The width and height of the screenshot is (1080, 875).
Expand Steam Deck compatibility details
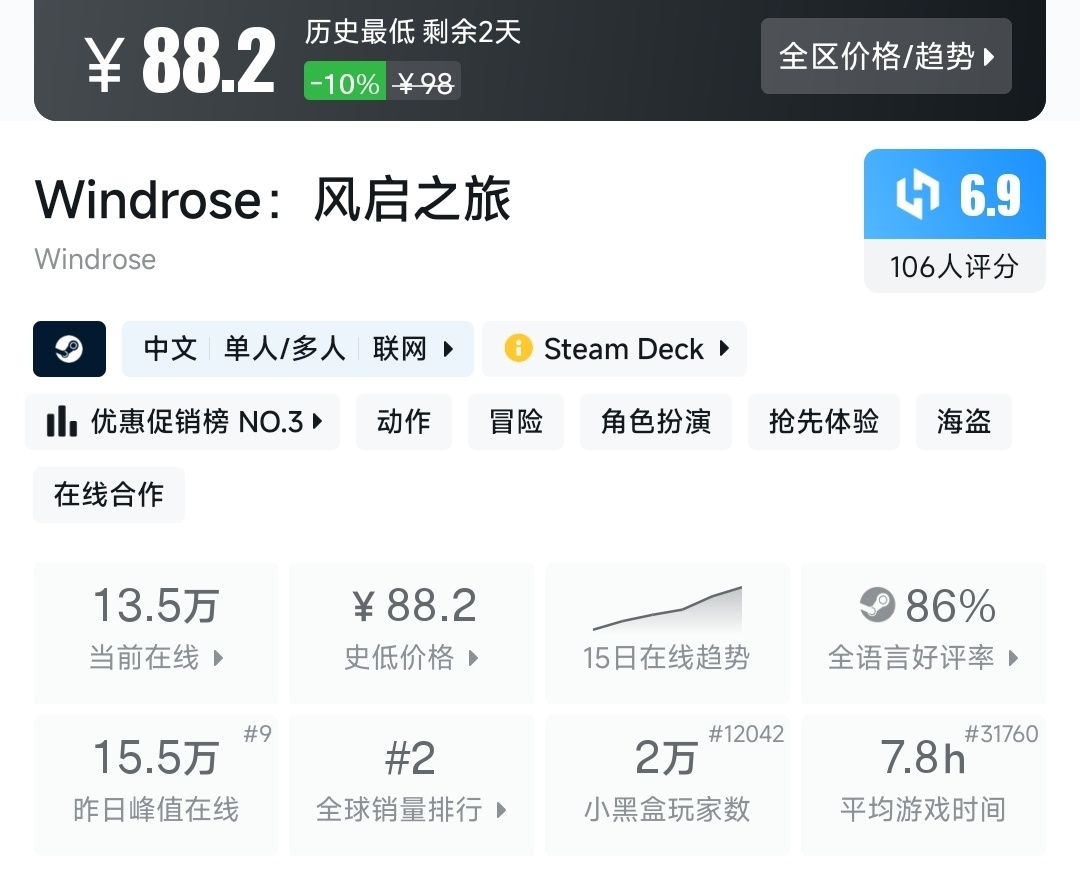(626, 349)
